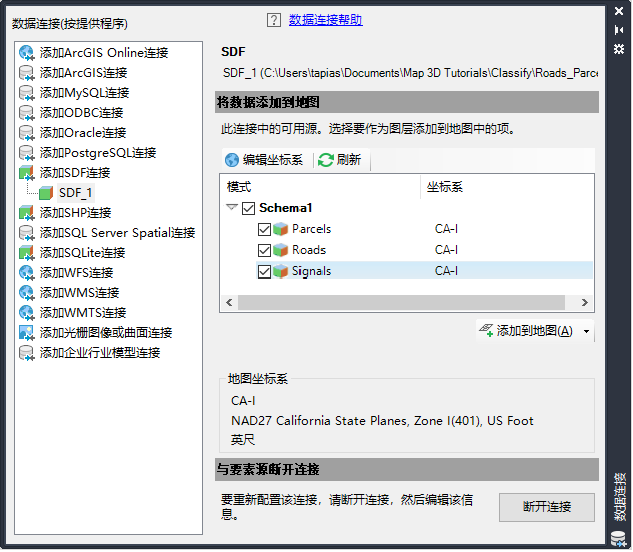The height and width of the screenshot is (552, 633).
Task: Select 添加ArcGIS Online连接 in provider list
Action: [x=104, y=52]
